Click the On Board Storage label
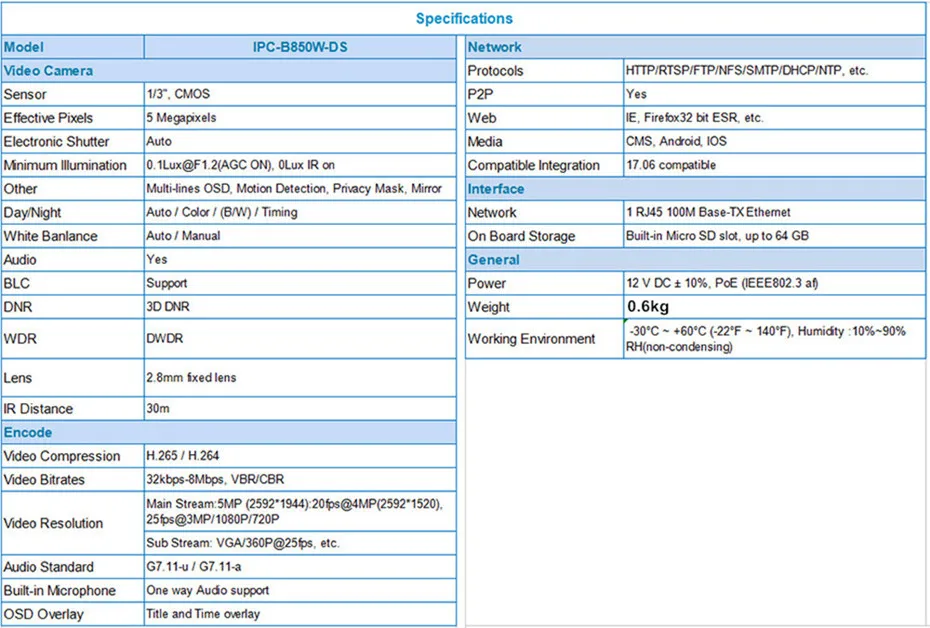 [x=521, y=236]
